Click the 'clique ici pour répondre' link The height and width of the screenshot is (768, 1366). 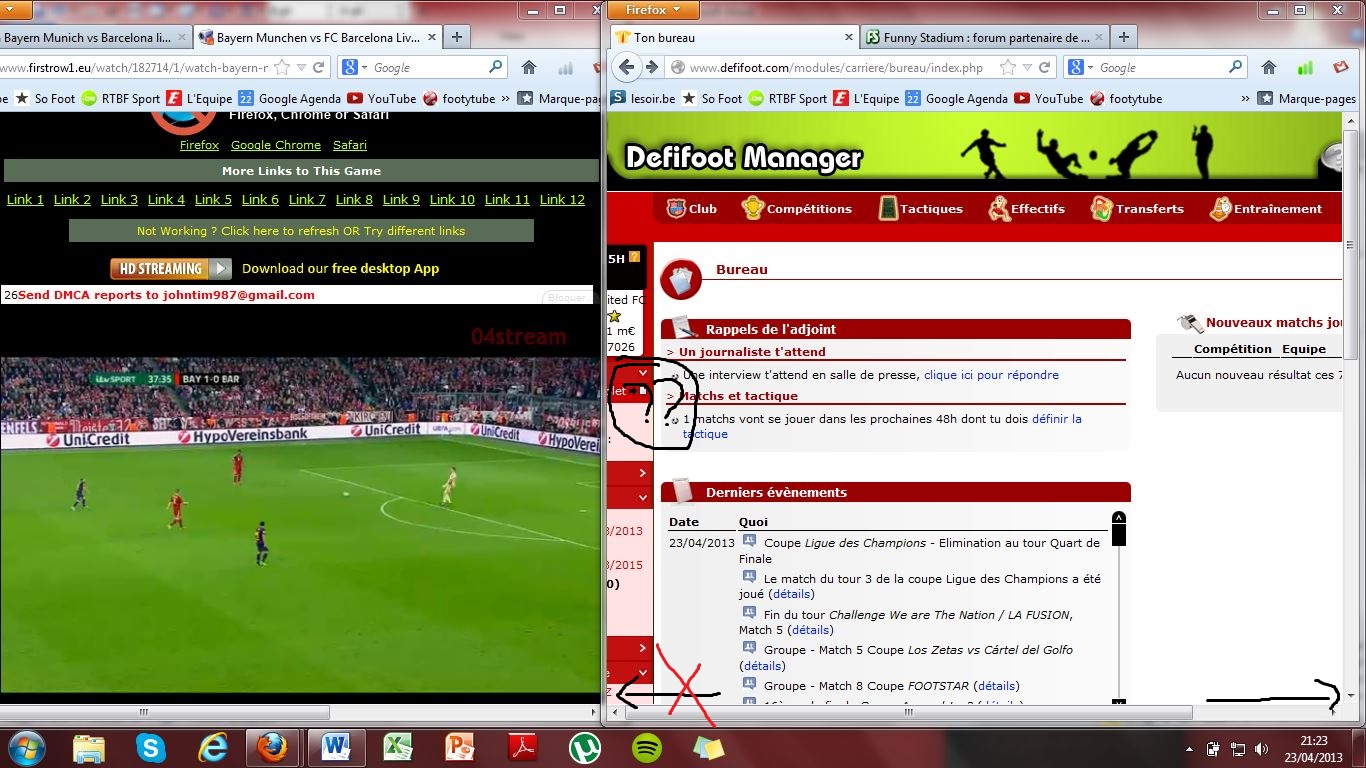coord(991,375)
